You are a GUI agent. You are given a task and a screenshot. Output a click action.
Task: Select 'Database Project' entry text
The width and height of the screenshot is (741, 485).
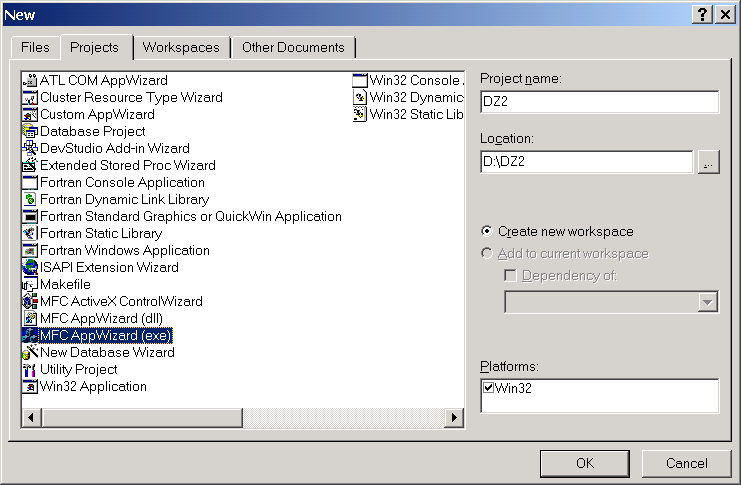(93, 131)
